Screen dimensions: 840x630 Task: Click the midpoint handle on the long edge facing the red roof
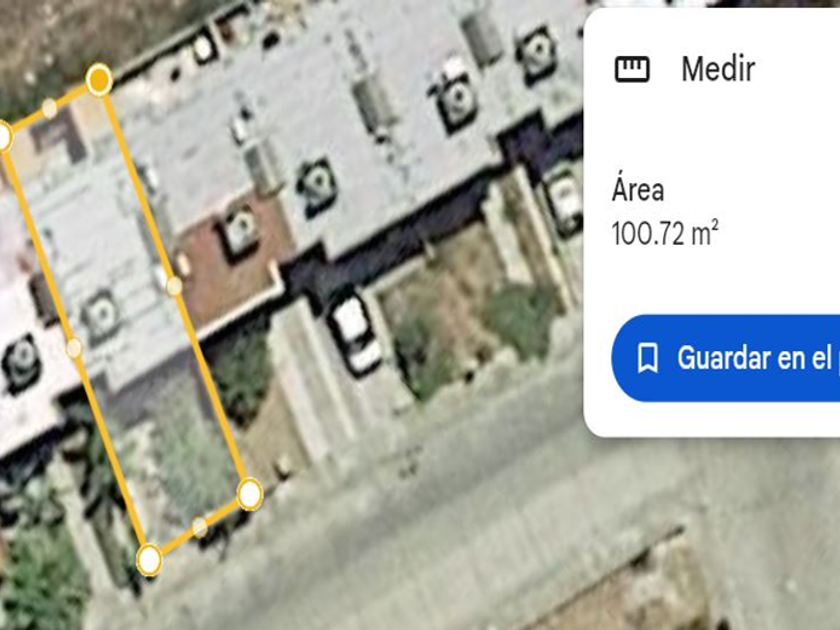(x=174, y=286)
